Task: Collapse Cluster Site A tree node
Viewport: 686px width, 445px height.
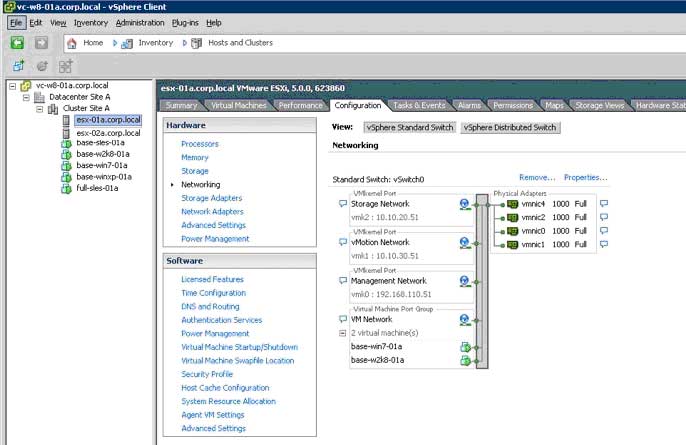Action: tap(40, 109)
